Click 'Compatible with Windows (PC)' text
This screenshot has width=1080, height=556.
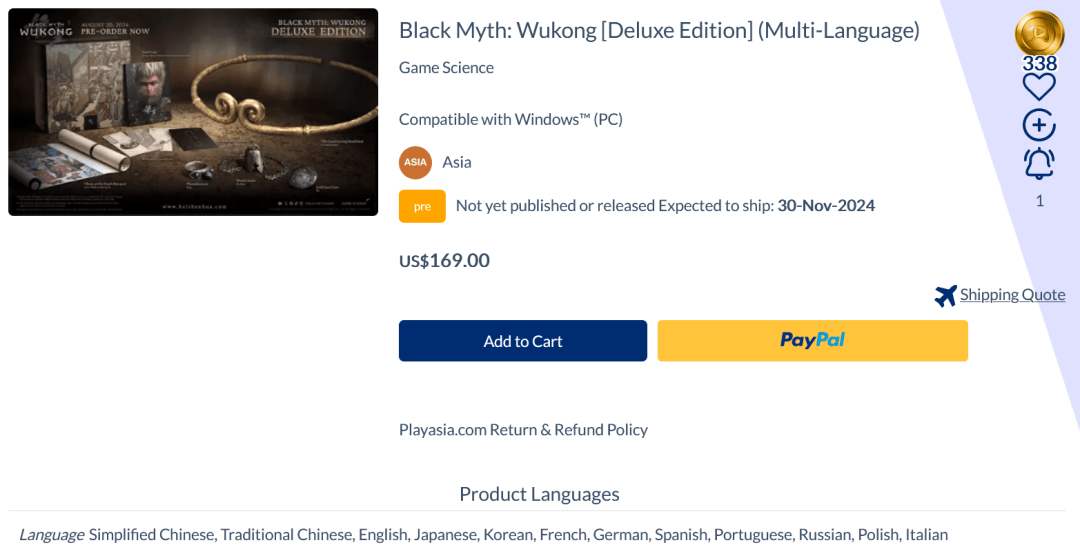510,119
